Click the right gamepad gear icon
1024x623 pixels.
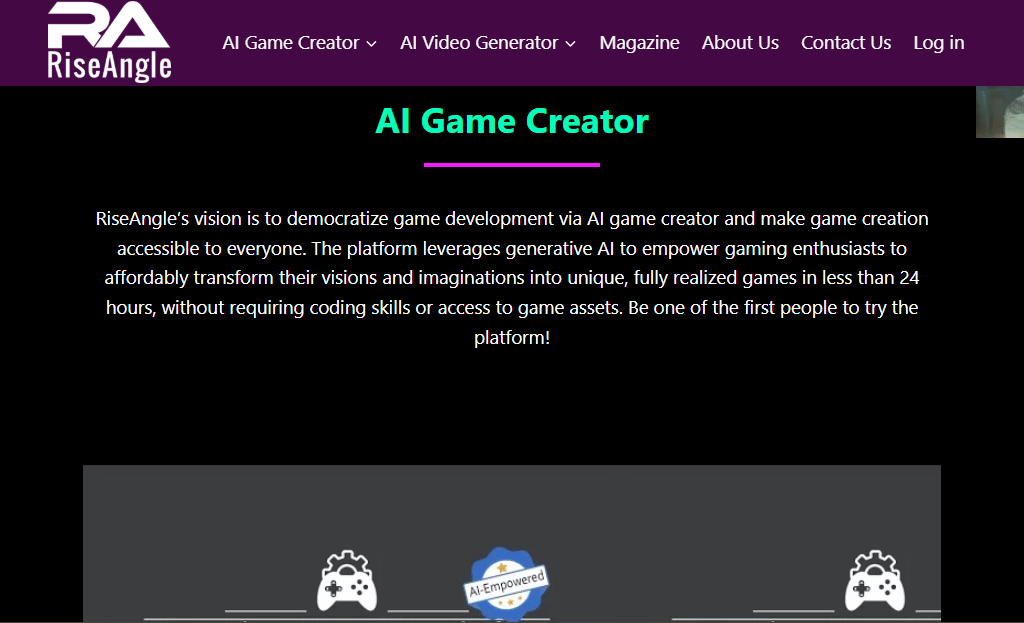(x=875, y=581)
